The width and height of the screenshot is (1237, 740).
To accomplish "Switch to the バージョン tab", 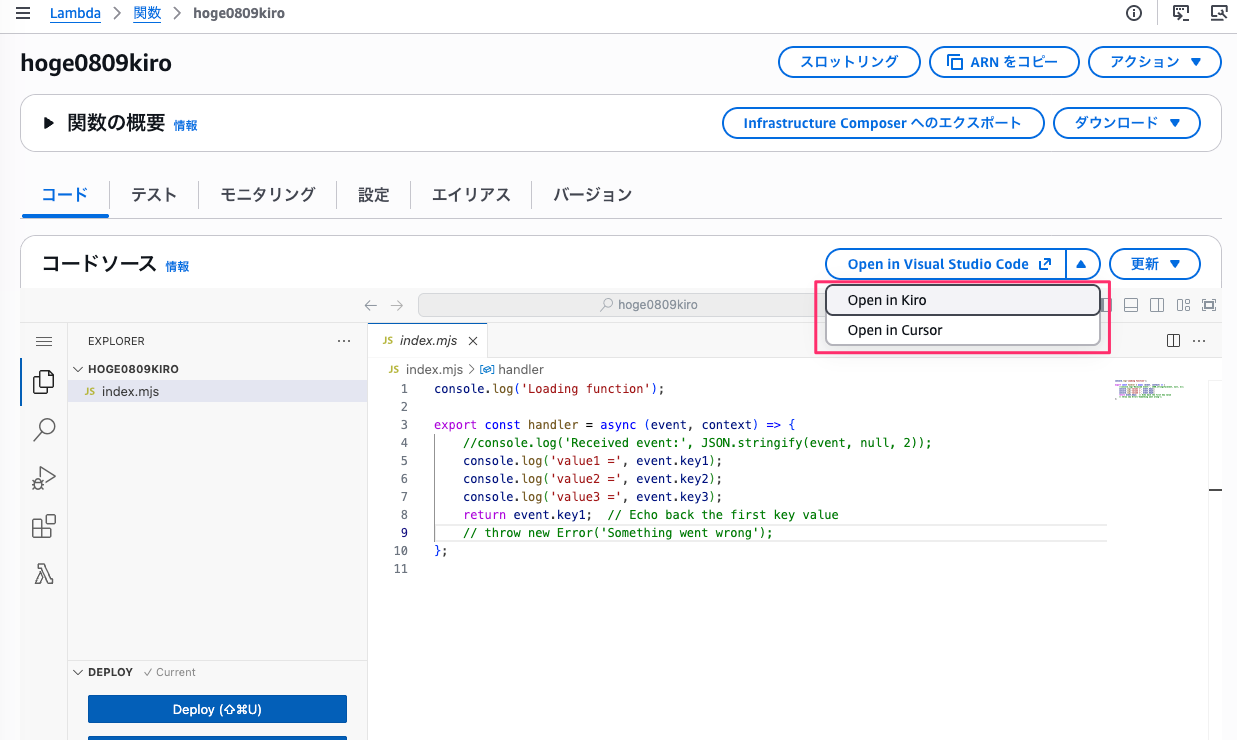I will pos(593,195).
